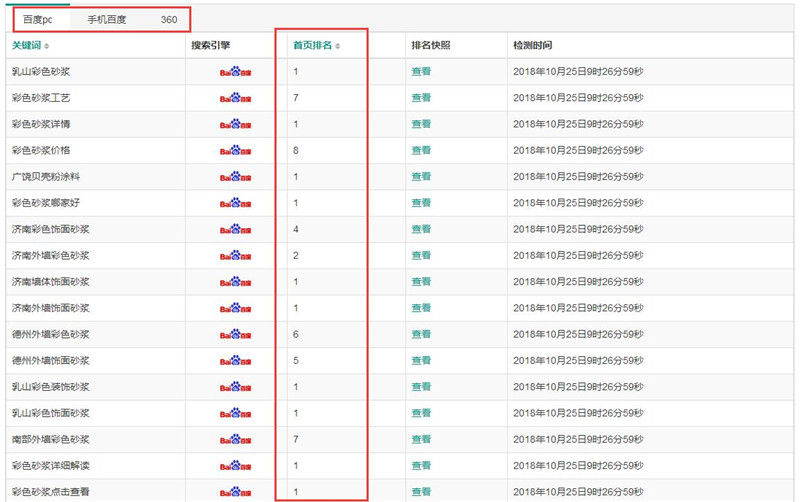This screenshot has height=502, width=800.
Task: View 查看 link for 彩色砂浆价格
Action: pyautogui.click(x=421, y=150)
